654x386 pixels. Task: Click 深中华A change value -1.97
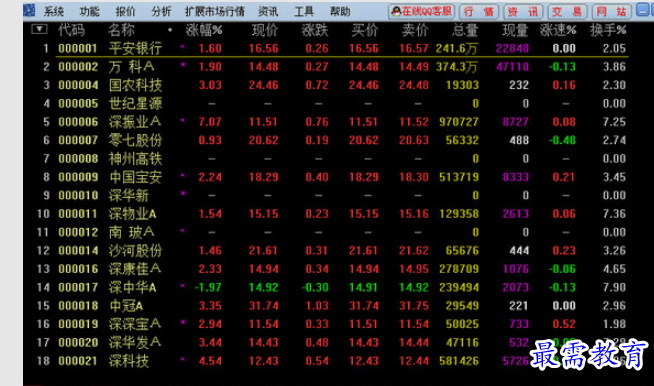point(208,287)
